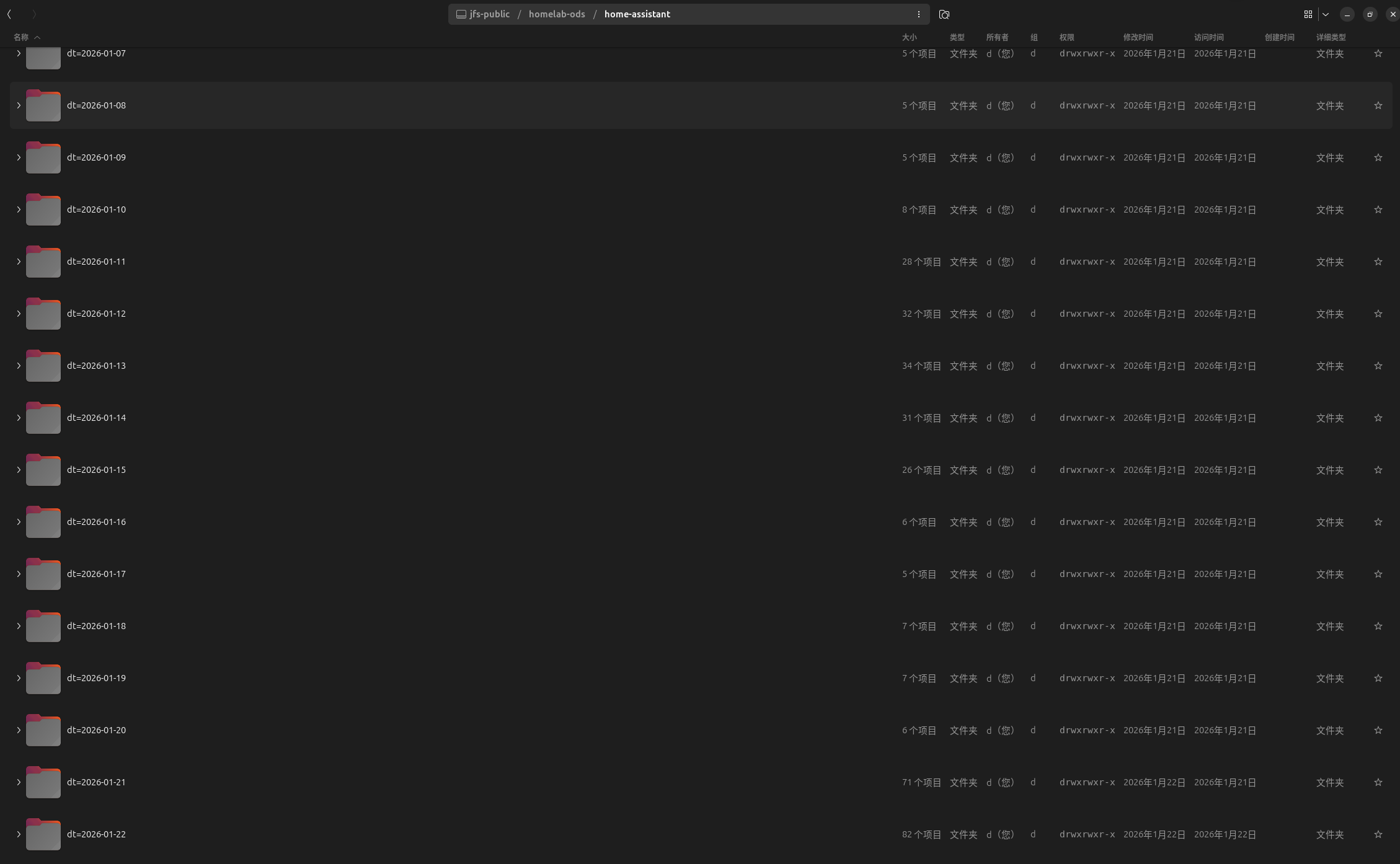Select the dt=2026-01-19 folder icon
The image size is (1400, 864).
[43, 678]
